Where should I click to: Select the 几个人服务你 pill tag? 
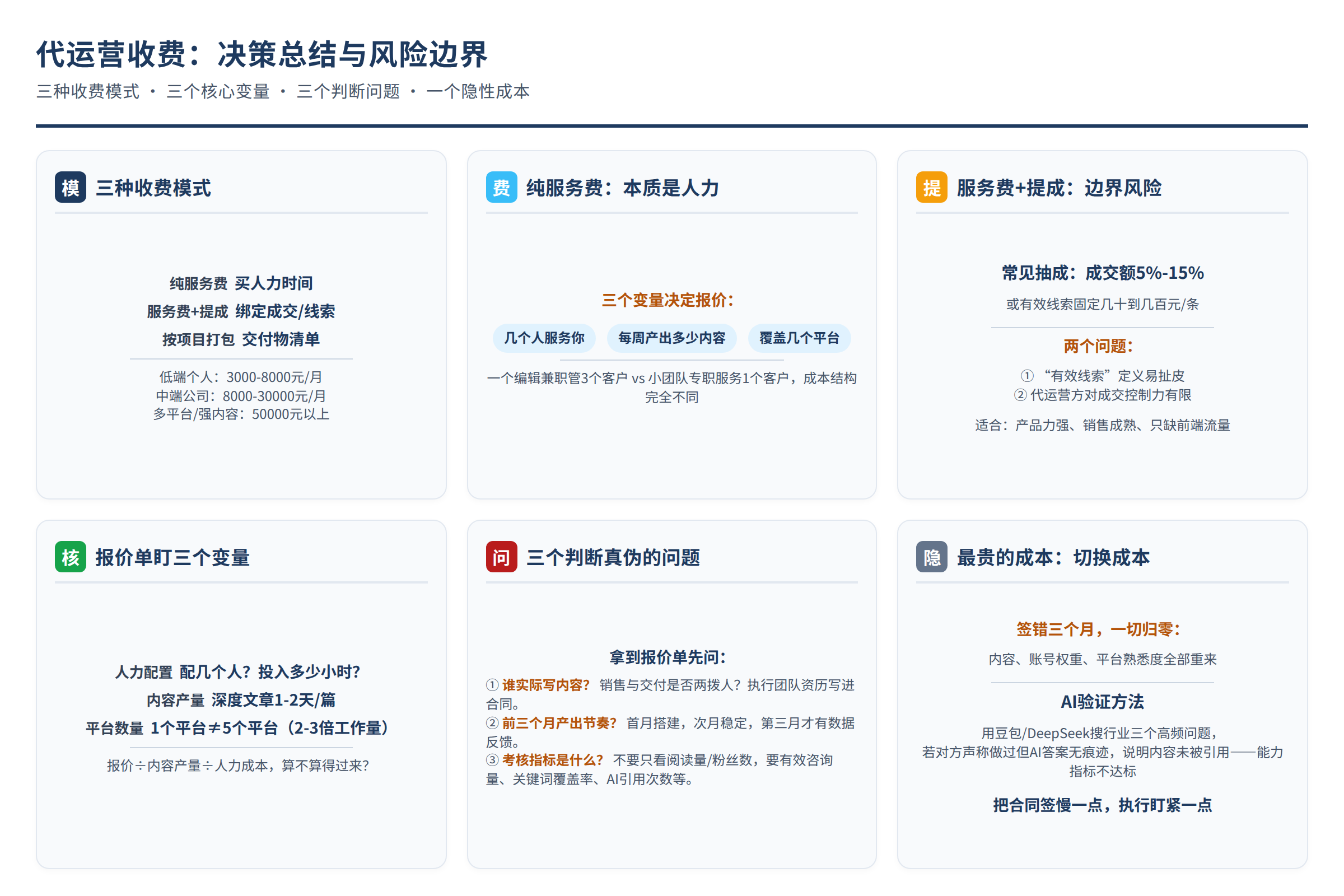click(544, 338)
